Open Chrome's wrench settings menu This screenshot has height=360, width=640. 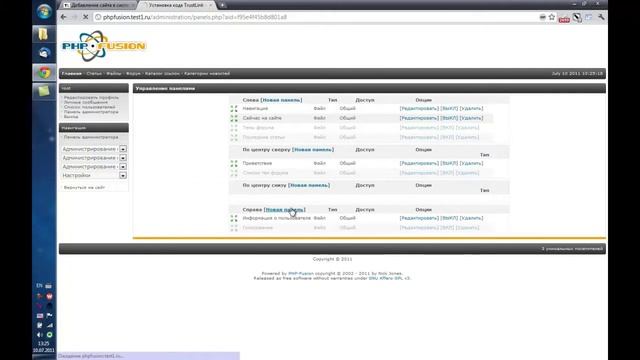[601, 17]
